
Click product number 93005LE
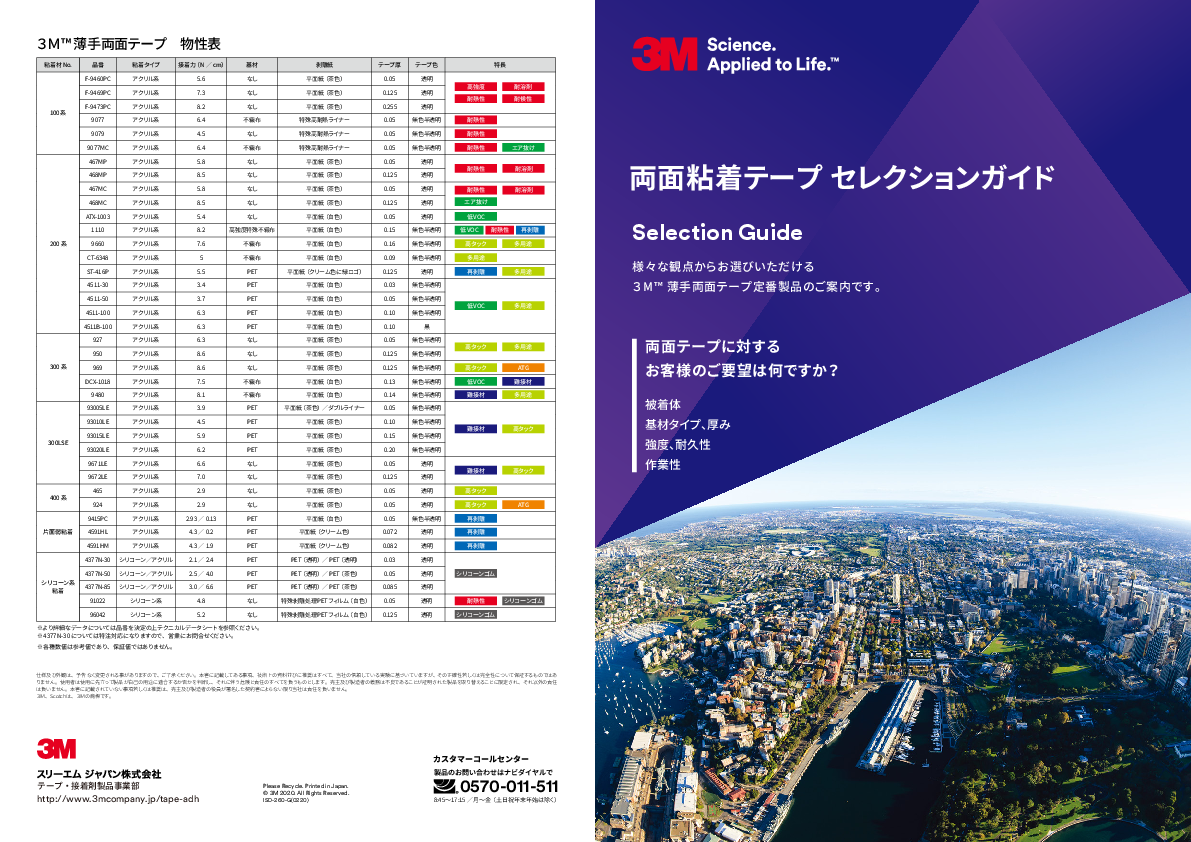tap(98, 408)
